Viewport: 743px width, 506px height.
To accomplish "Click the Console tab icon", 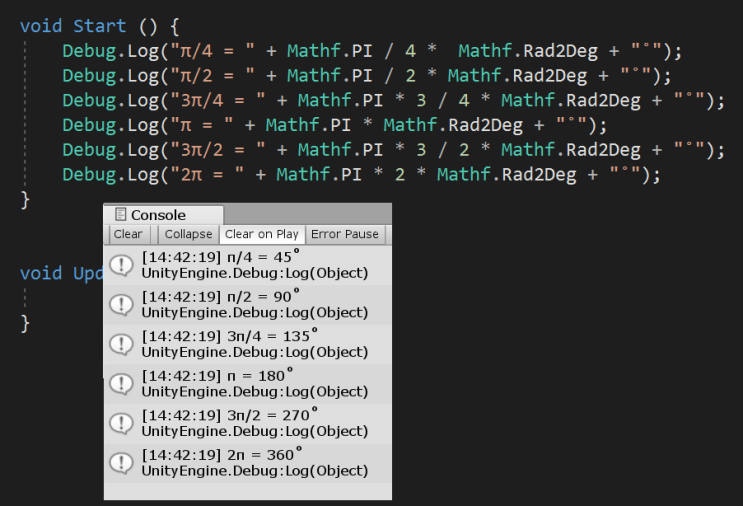I will 121,215.
